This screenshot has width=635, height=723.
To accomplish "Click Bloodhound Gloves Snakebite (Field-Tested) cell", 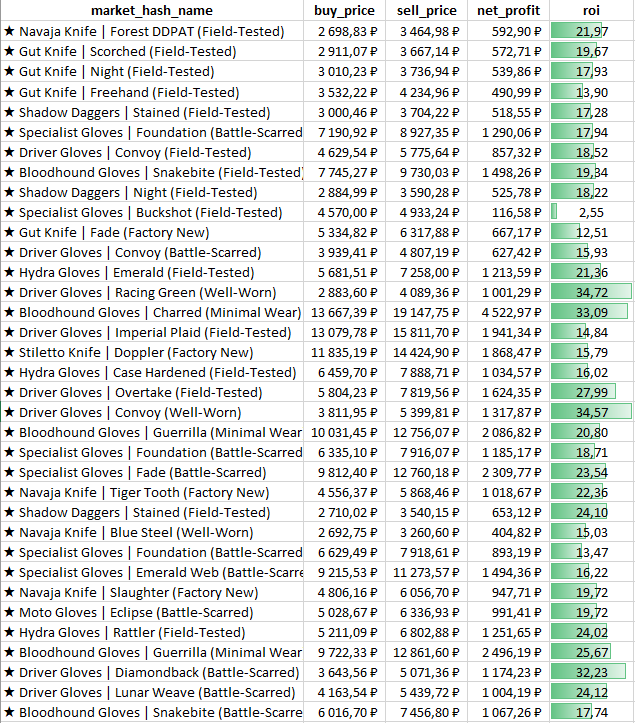I will point(152,172).
